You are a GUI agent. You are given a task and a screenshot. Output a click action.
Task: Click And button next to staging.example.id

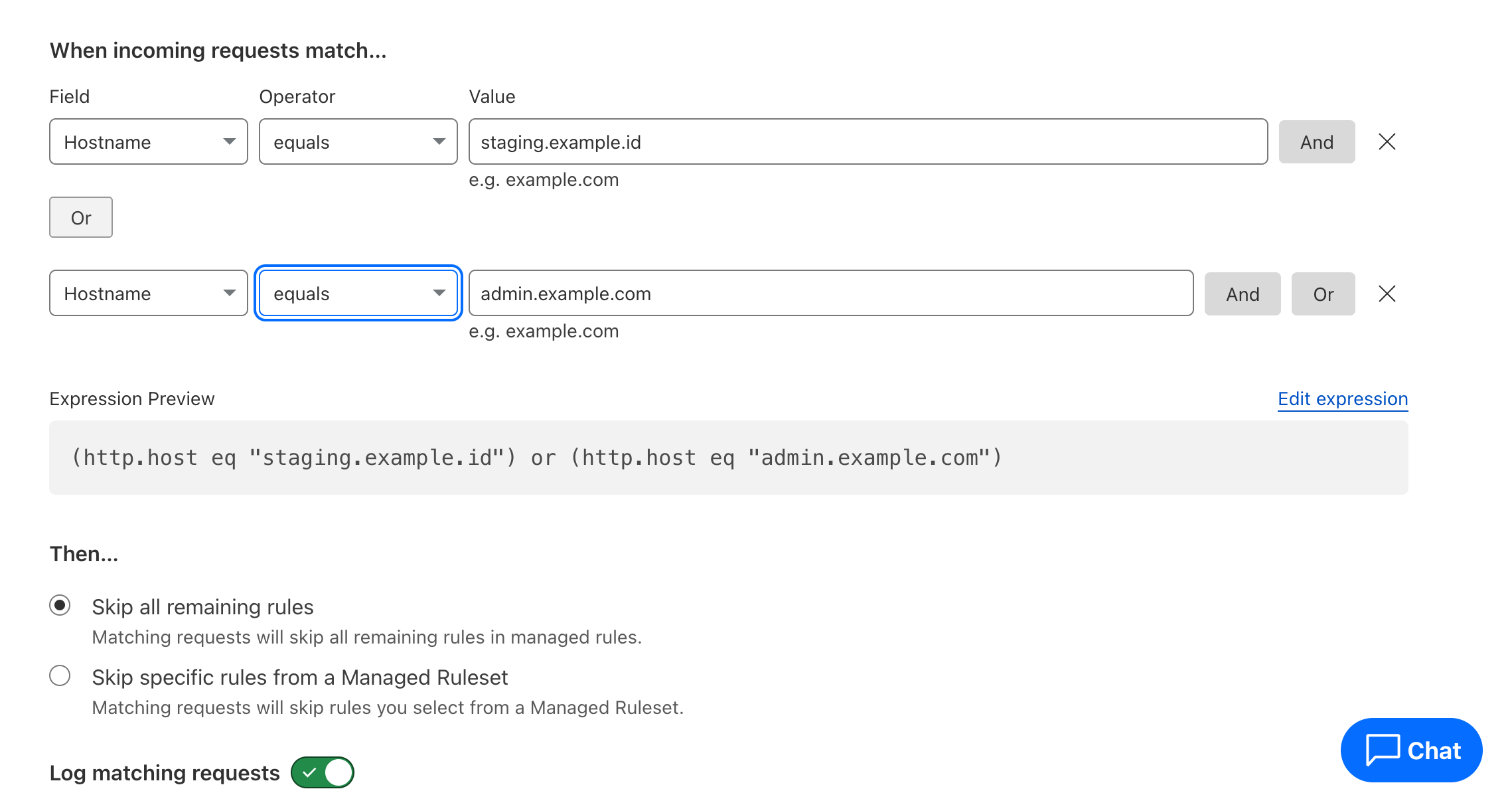click(1316, 141)
